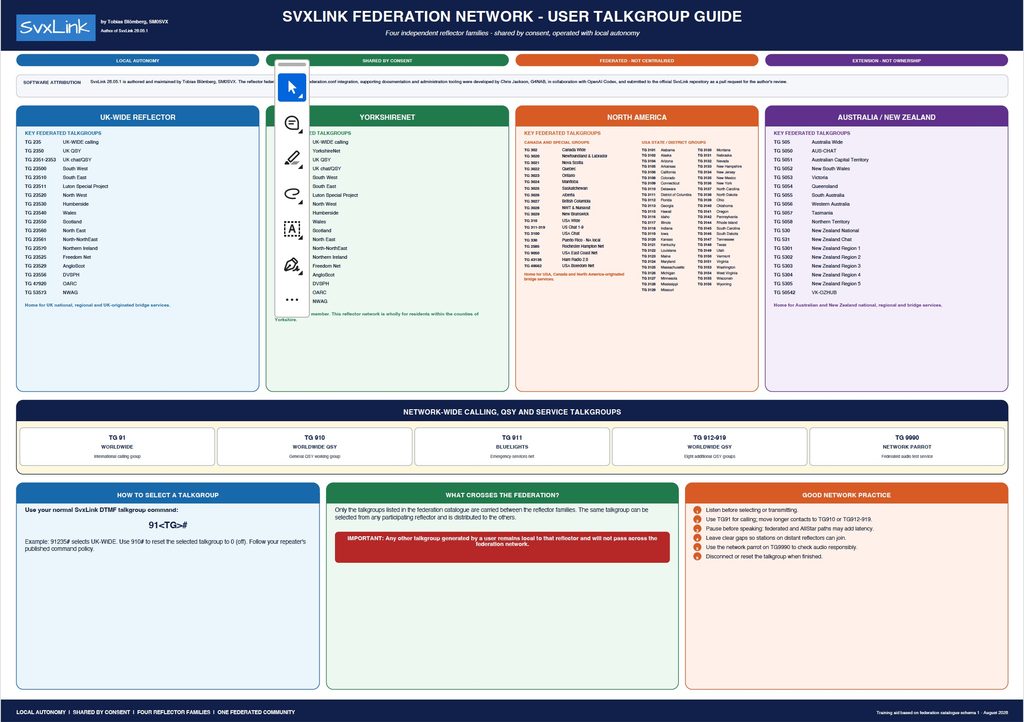Click the 'NETWORK-WIDE CALLING, QSY AND SERVICE TALKGROUPS' banner
This screenshot has height=722, width=1024.
pyautogui.click(x=512, y=412)
